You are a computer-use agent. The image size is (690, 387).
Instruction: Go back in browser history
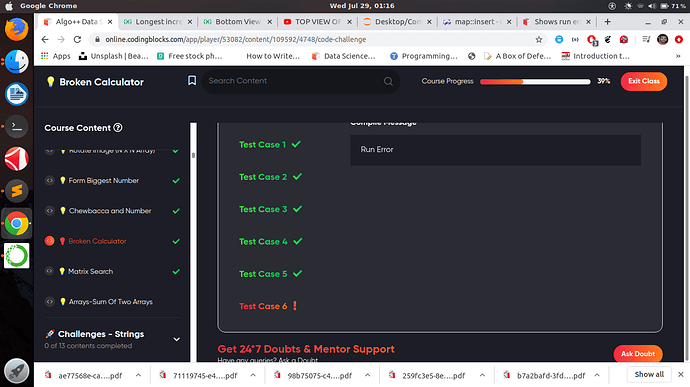click(45, 39)
